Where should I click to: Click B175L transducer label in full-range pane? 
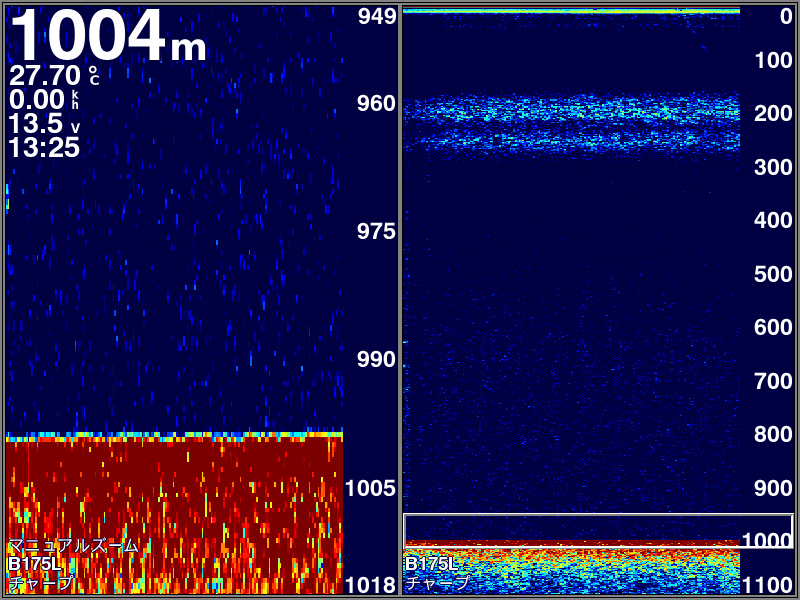(431, 564)
